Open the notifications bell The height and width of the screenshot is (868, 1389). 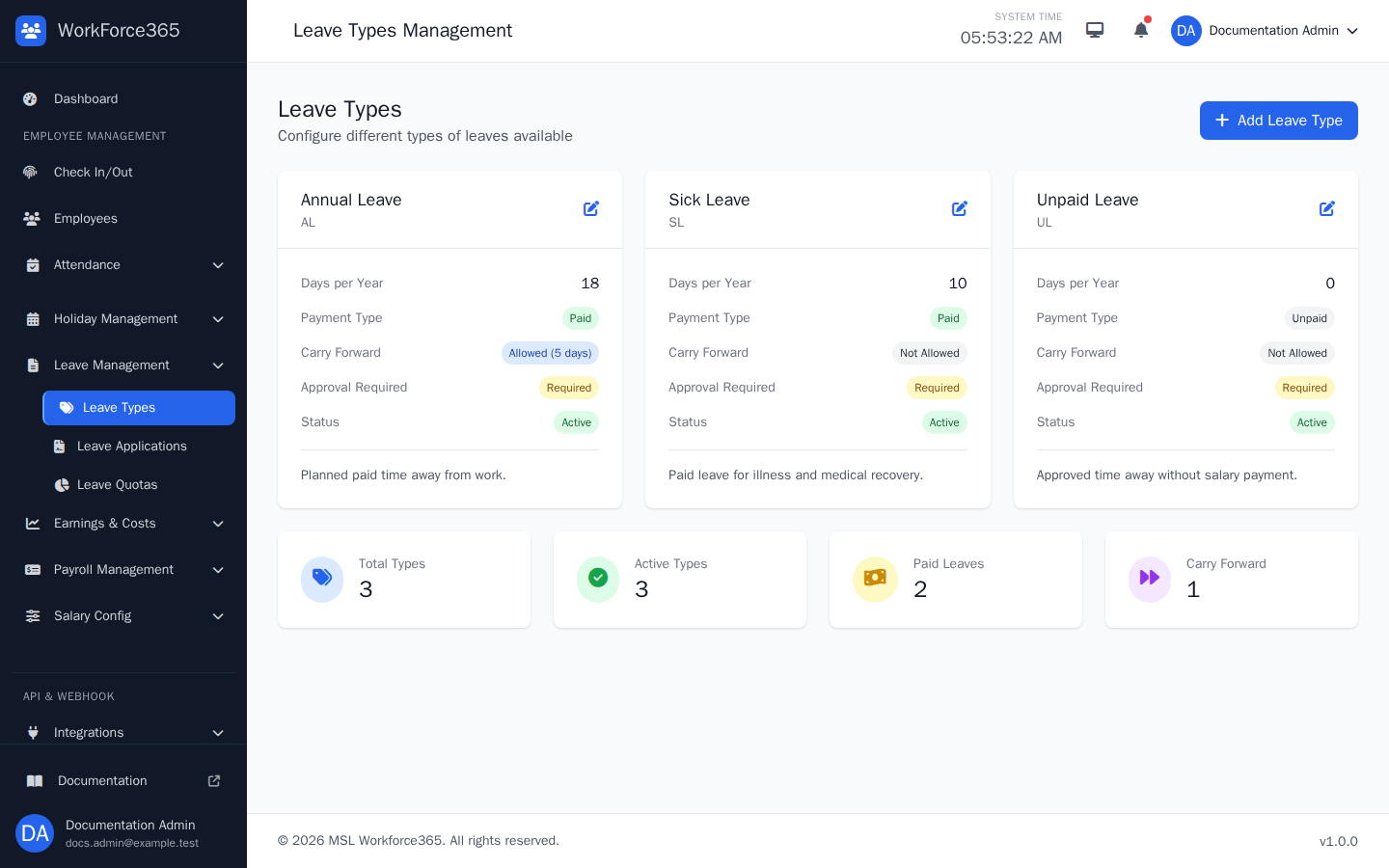1141,30
